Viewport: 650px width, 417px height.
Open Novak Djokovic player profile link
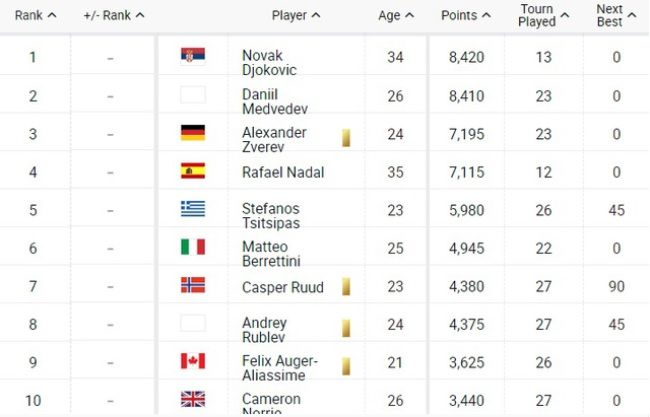point(269,63)
